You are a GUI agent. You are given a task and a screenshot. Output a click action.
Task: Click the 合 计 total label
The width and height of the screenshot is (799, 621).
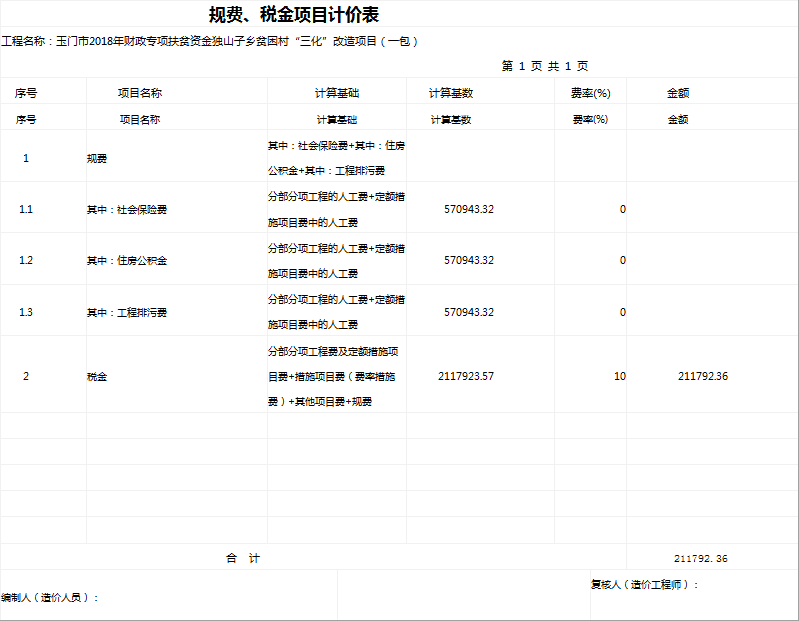tap(243, 558)
